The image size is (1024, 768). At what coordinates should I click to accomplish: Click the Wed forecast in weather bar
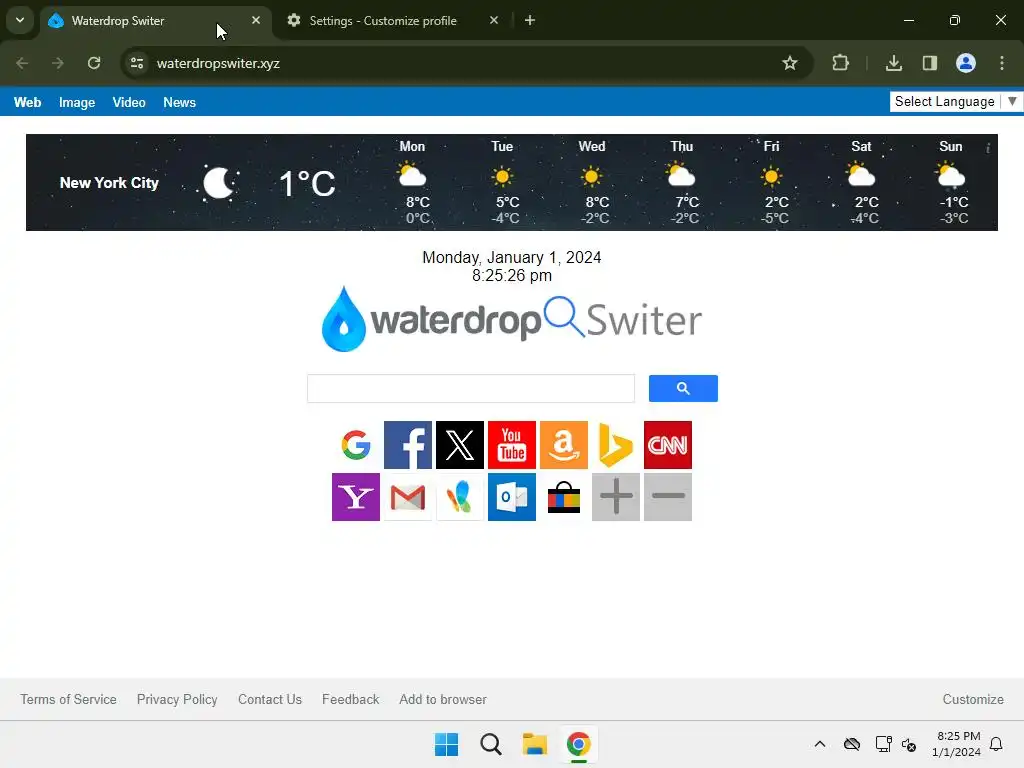(592, 182)
